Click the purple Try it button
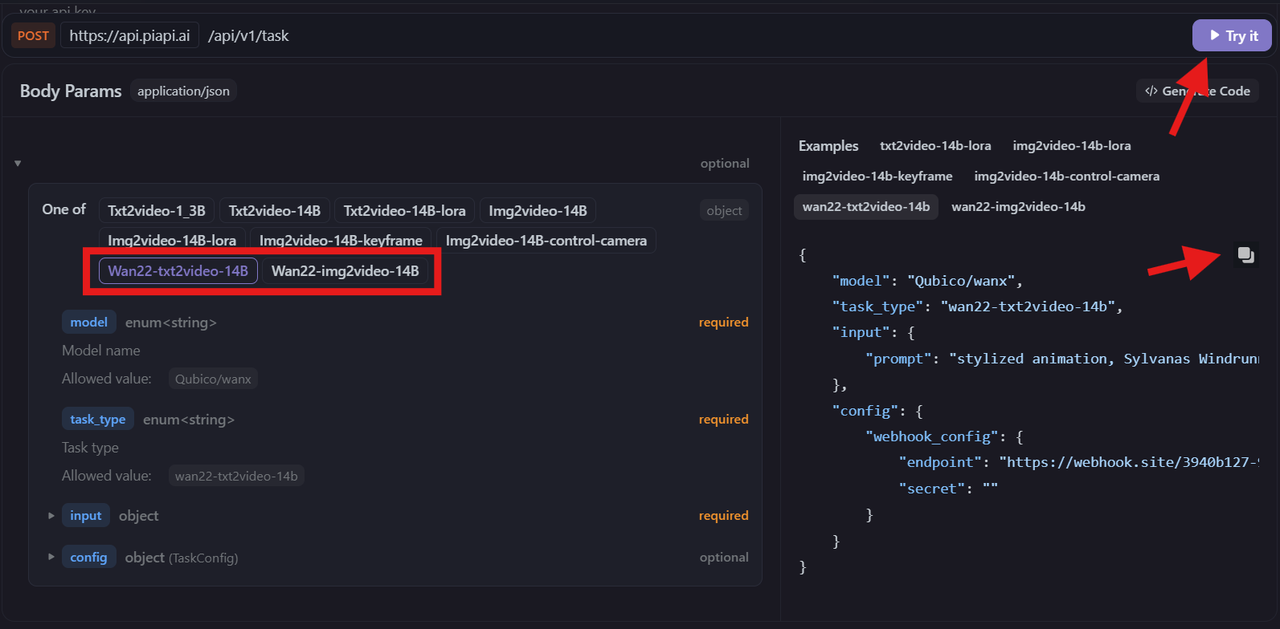 (1232, 36)
